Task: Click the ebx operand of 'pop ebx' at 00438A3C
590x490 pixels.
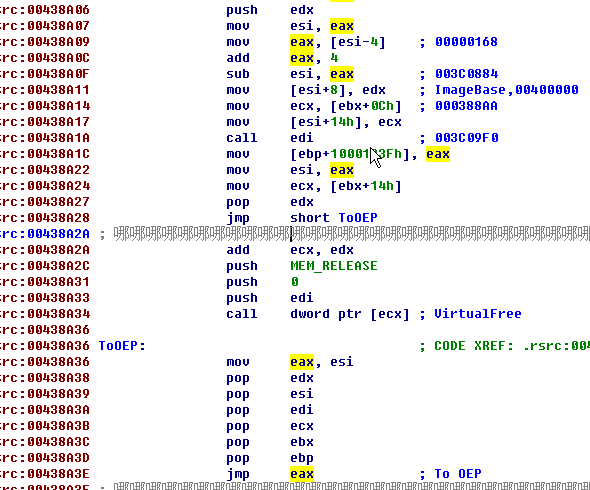Action: [x=302, y=442]
